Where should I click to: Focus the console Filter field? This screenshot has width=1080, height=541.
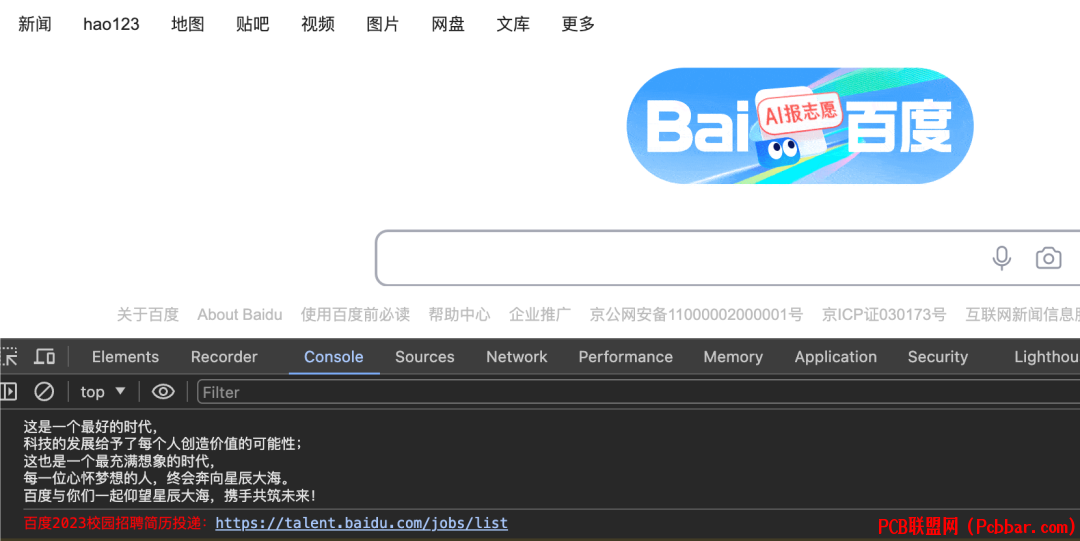tap(638, 392)
